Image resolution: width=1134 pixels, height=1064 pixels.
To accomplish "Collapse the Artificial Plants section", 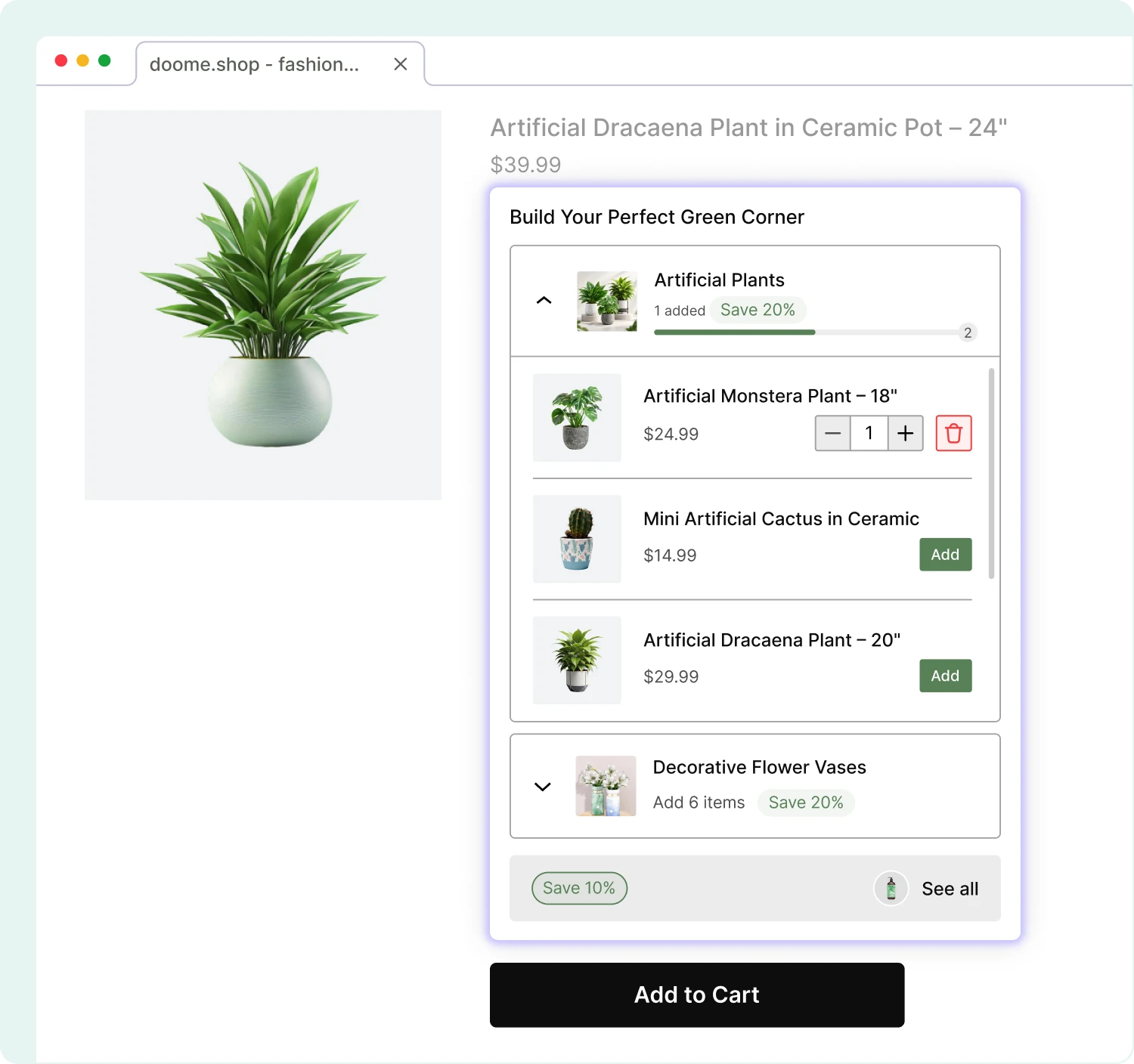I will tap(544, 301).
